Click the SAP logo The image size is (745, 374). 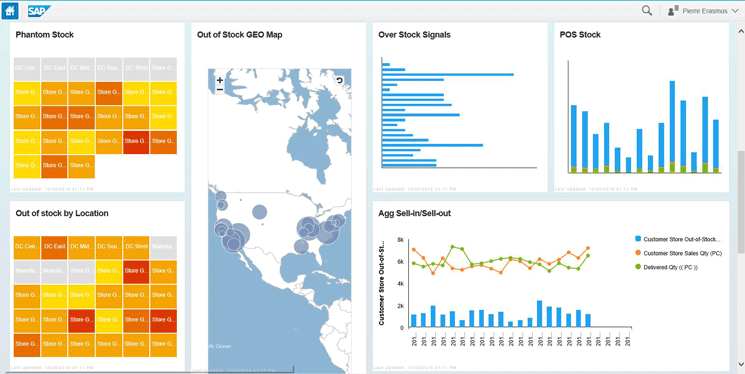coord(39,11)
